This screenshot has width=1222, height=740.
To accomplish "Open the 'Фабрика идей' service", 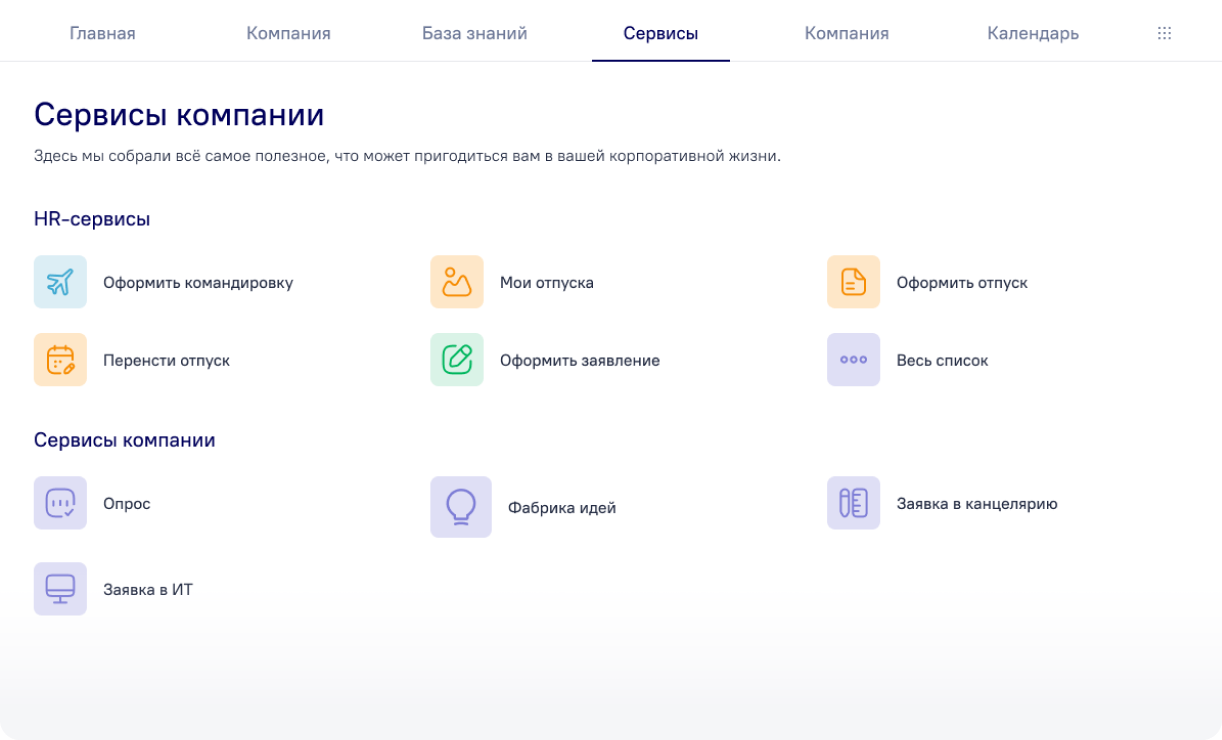I will coord(562,507).
